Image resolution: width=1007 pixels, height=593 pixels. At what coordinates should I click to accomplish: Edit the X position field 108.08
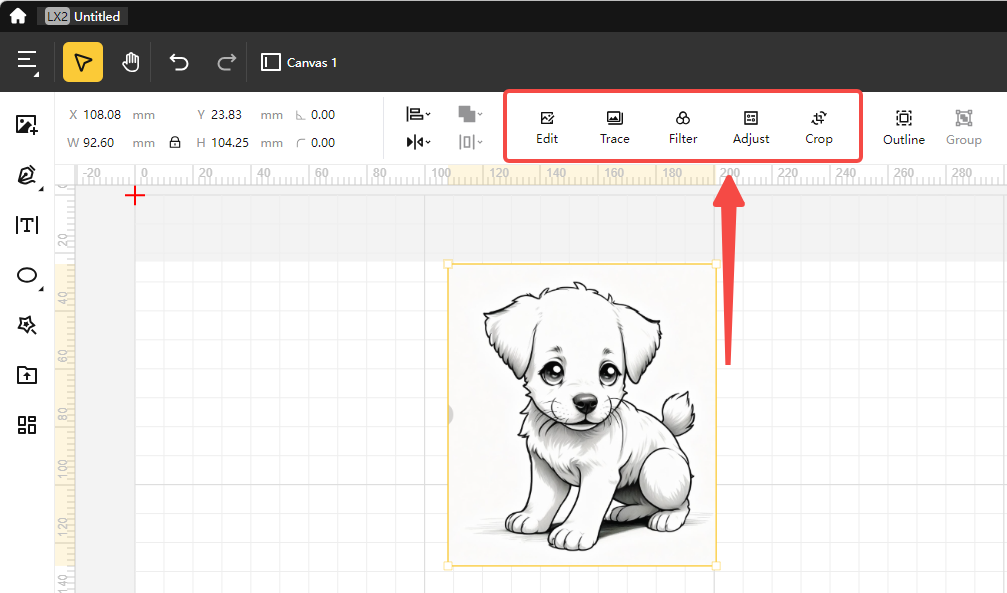click(102, 115)
